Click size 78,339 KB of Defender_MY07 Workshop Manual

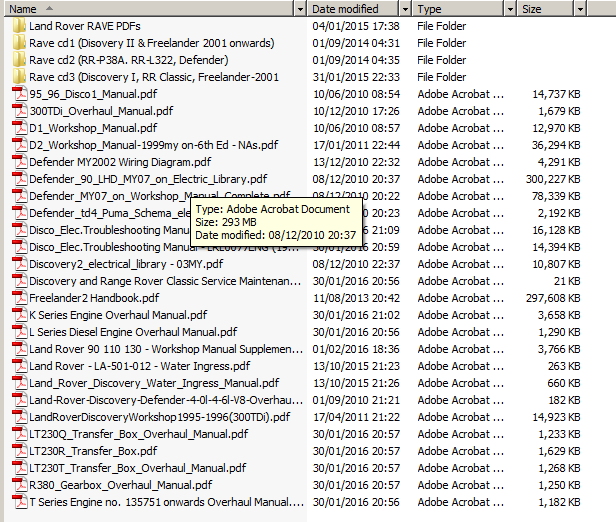point(556,196)
